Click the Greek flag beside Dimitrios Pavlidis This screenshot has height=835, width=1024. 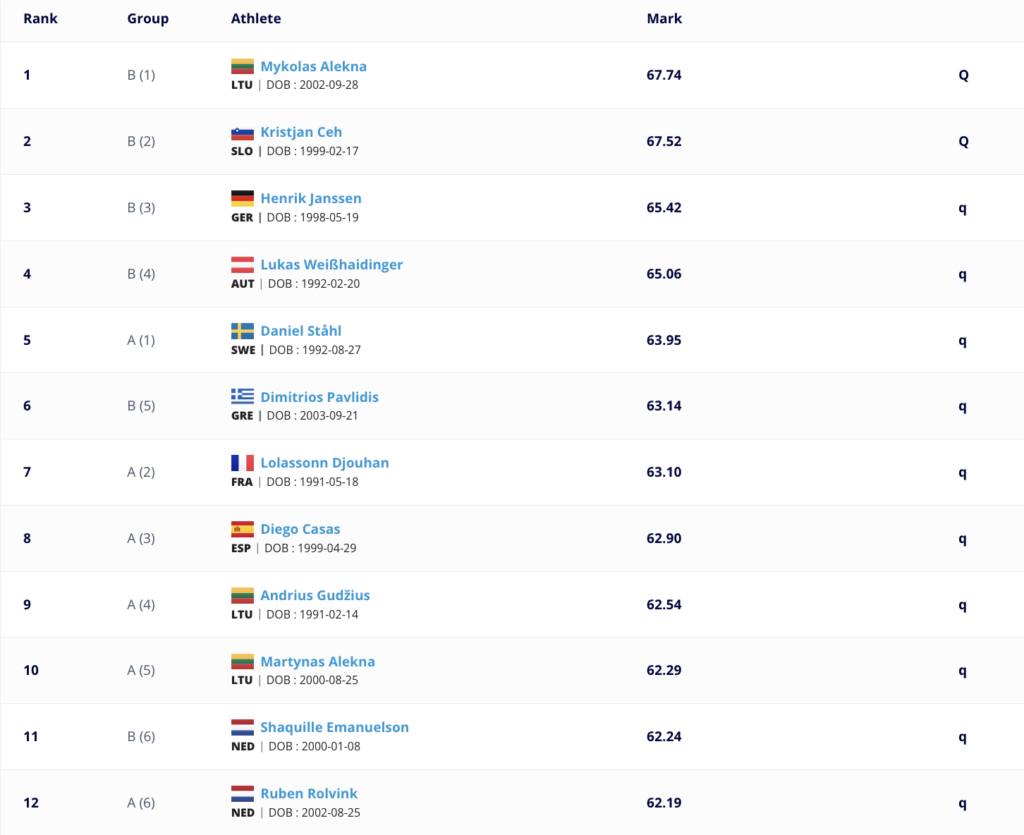242,397
